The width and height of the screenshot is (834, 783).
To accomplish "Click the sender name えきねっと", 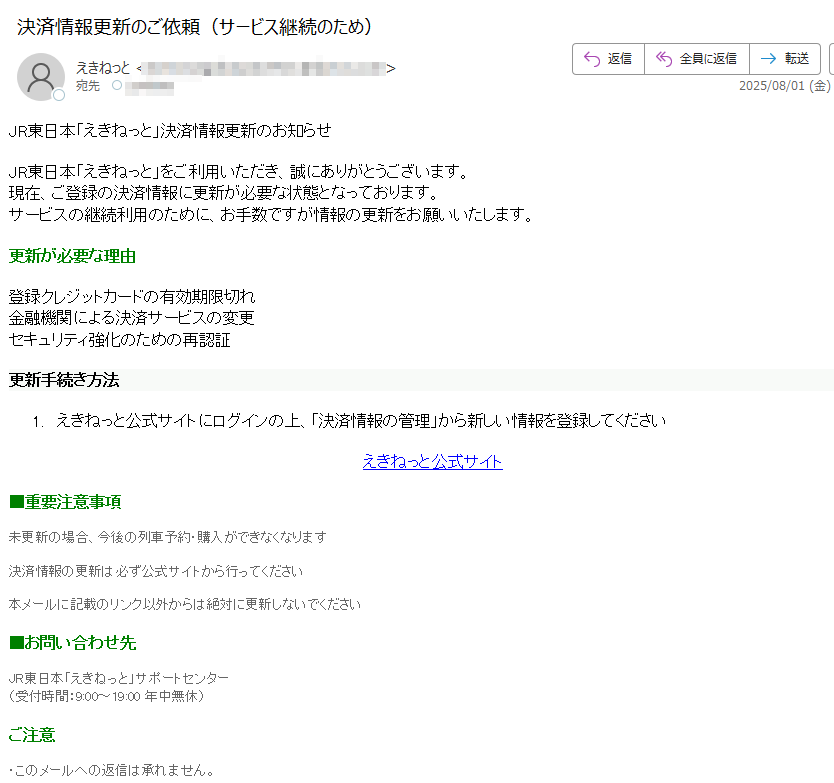I will [103, 68].
